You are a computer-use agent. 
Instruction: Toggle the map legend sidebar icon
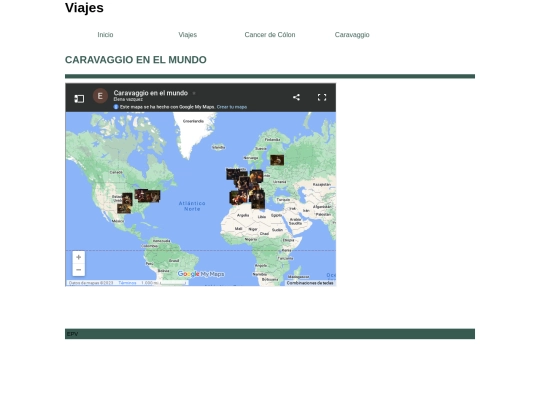[x=79, y=99]
